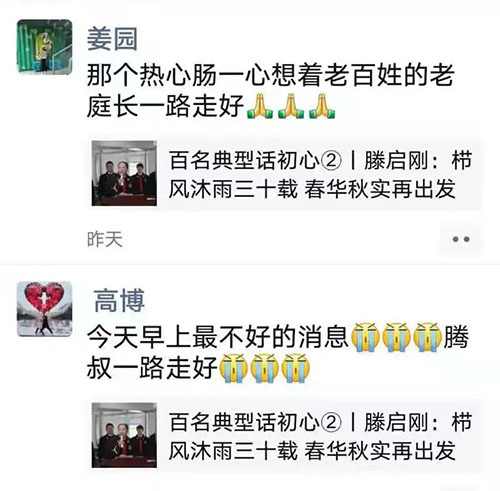The width and height of the screenshot is (500, 491).
Task: Tap 高博's post text 今天早上最不好的消息
Action: tap(218, 337)
